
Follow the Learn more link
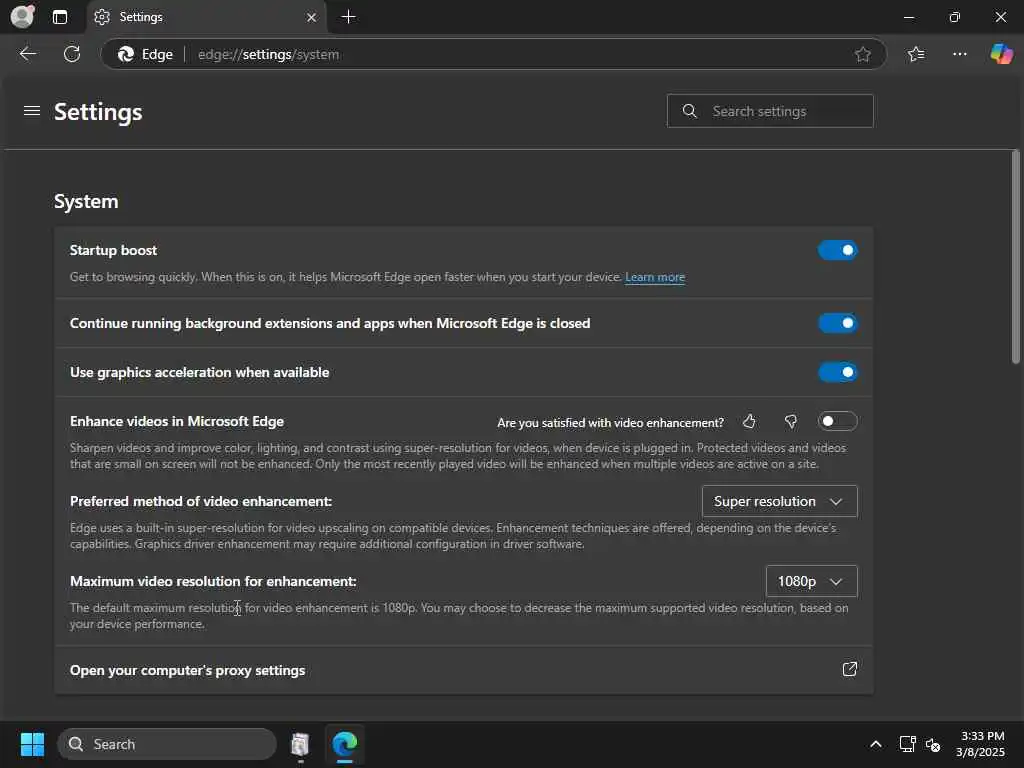coord(655,277)
